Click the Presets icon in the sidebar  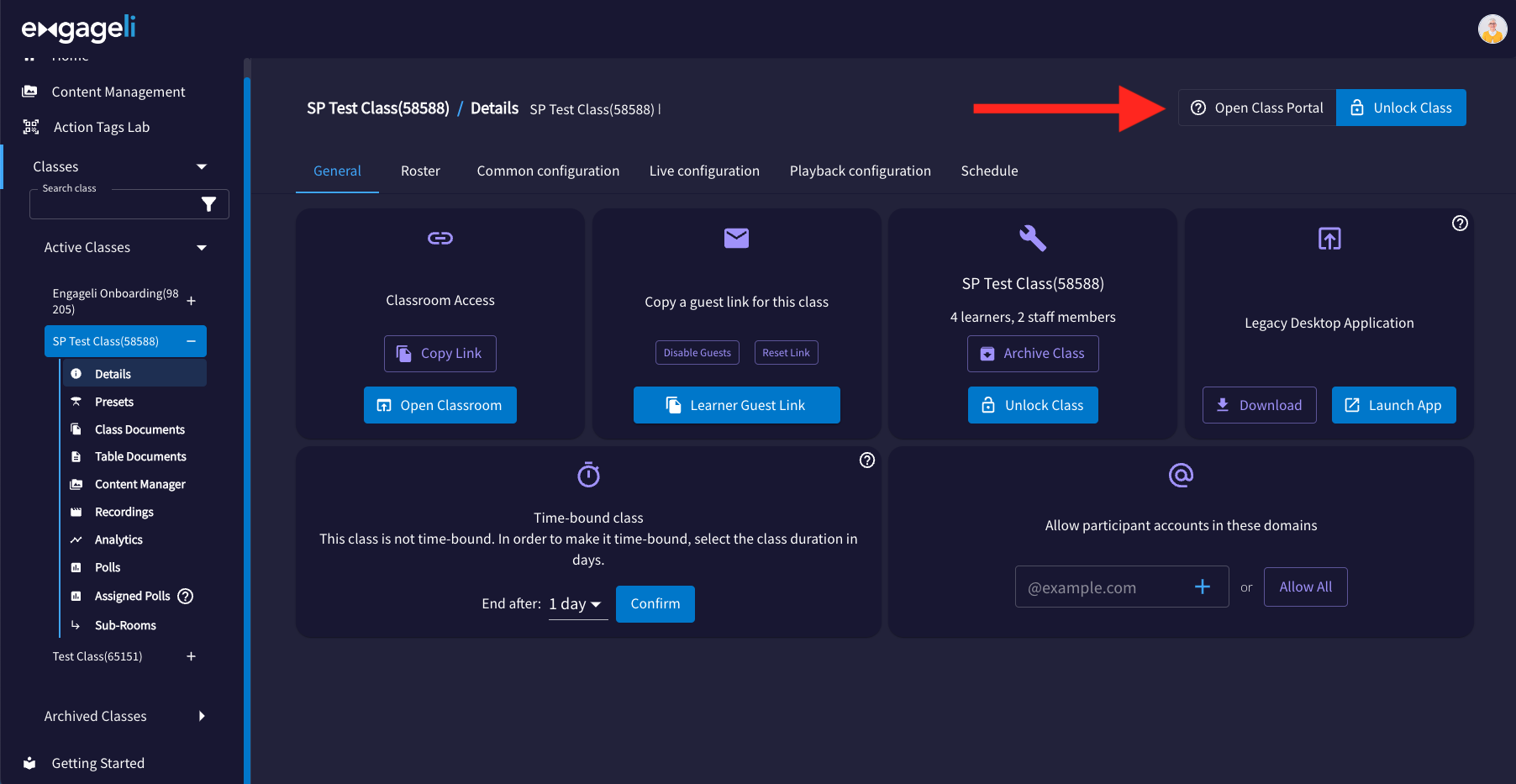(x=76, y=402)
